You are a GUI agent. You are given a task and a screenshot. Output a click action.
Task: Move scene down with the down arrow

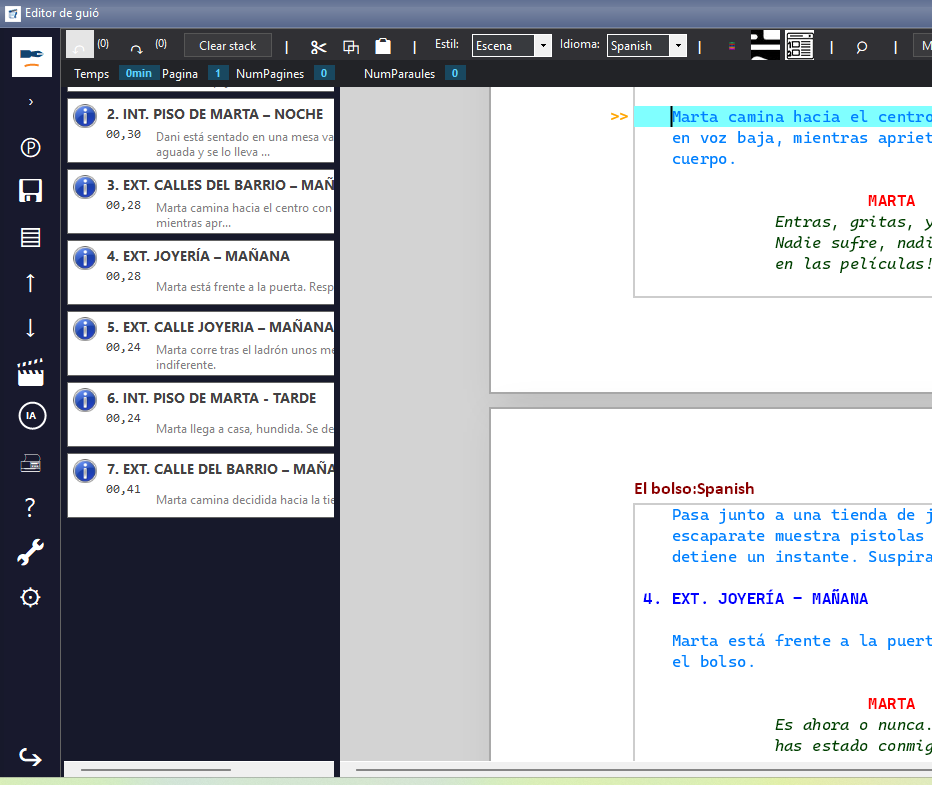[30, 327]
